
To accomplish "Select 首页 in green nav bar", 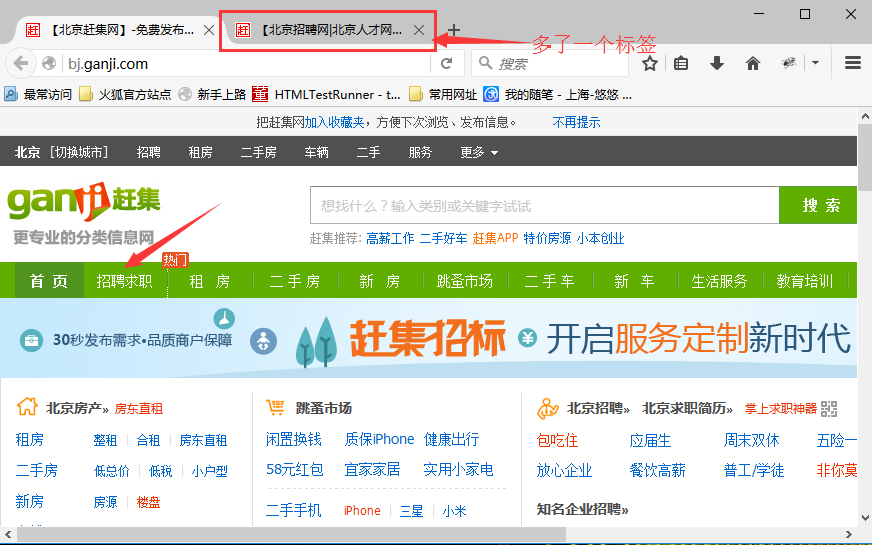I will click(49, 280).
